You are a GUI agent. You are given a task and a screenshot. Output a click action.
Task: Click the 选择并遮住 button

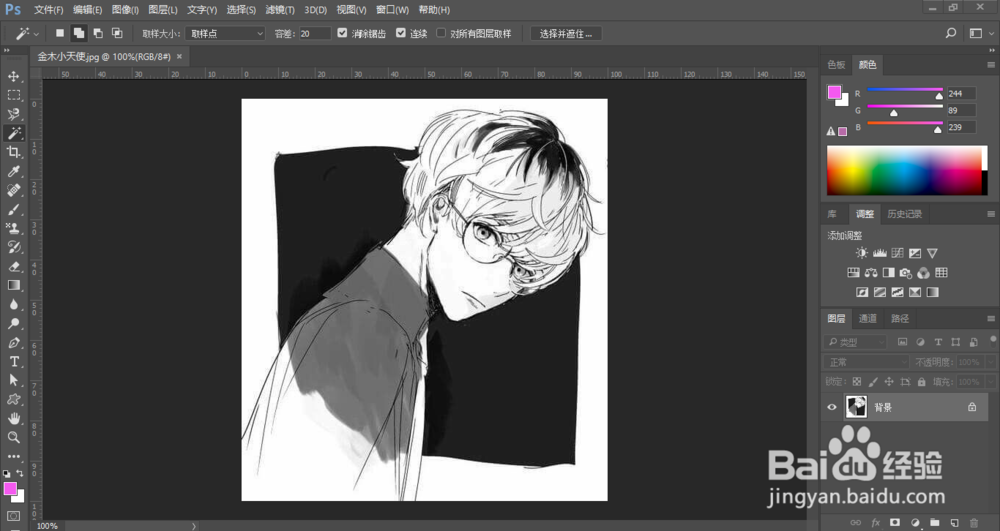566,33
